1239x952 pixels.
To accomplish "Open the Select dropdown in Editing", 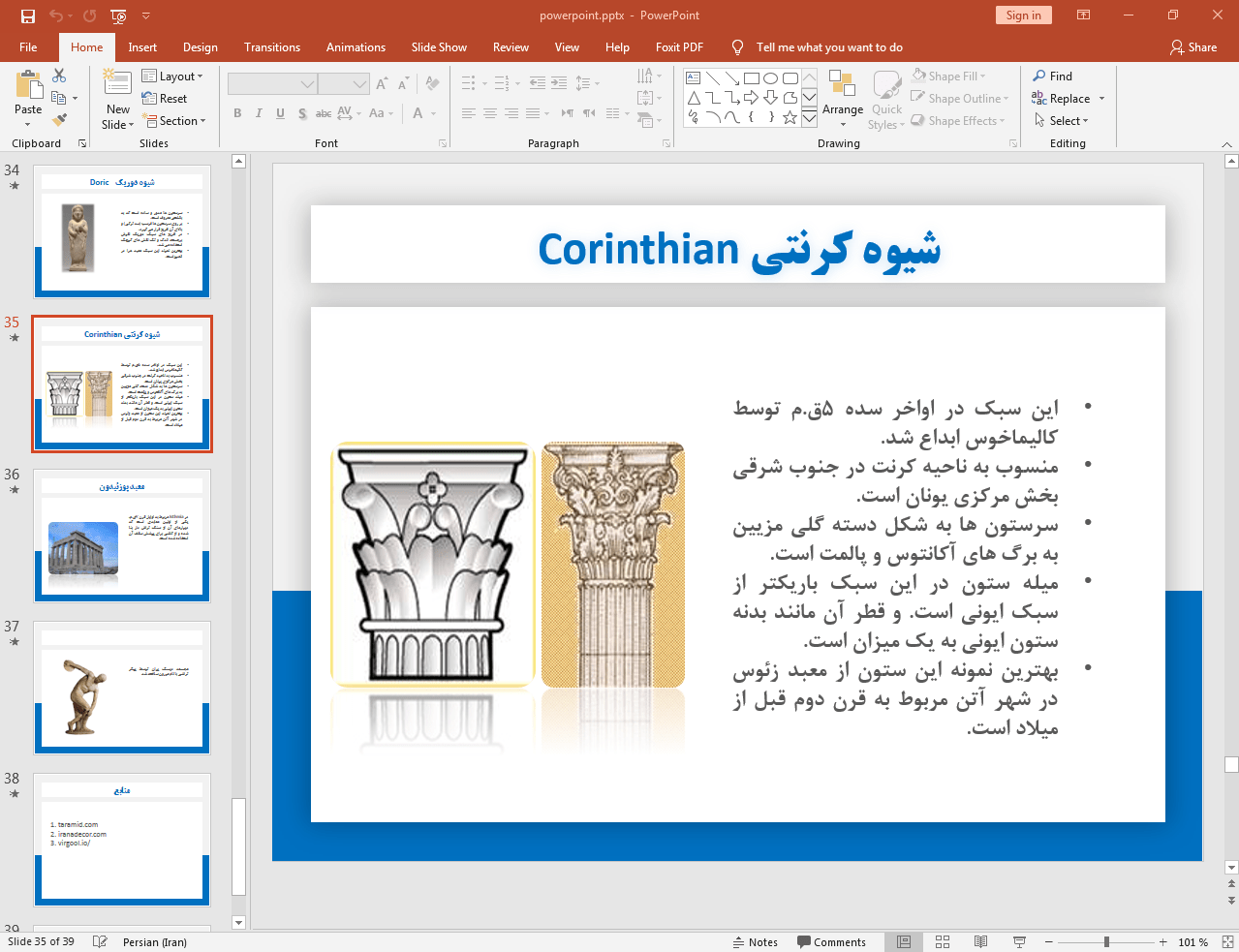I will pos(1062,120).
